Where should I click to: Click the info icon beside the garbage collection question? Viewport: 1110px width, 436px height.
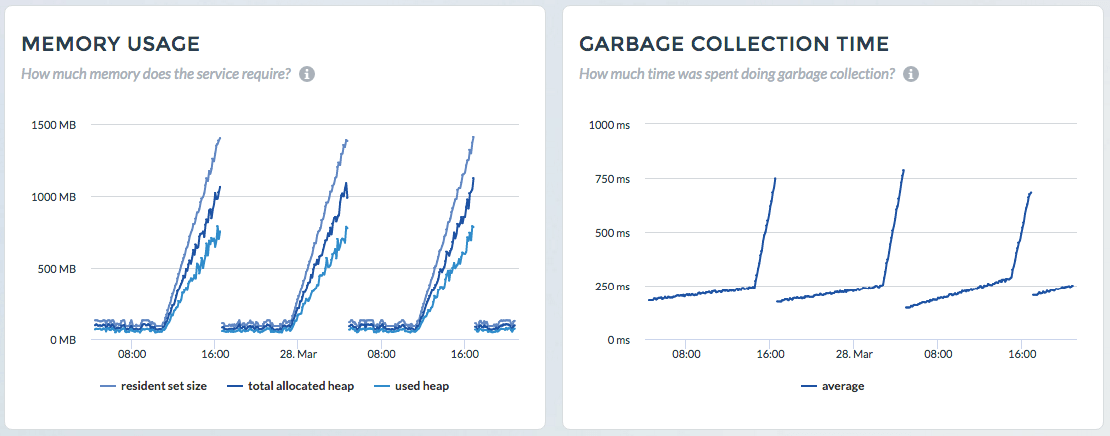coord(911,74)
